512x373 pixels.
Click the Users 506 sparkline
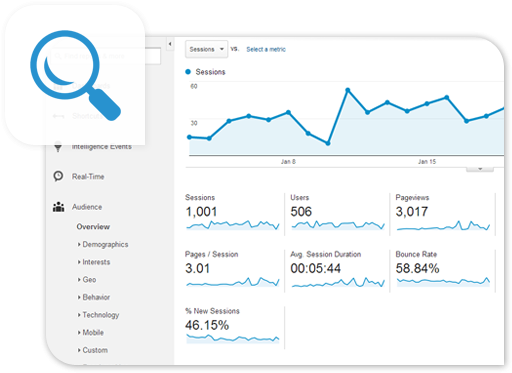point(338,225)
